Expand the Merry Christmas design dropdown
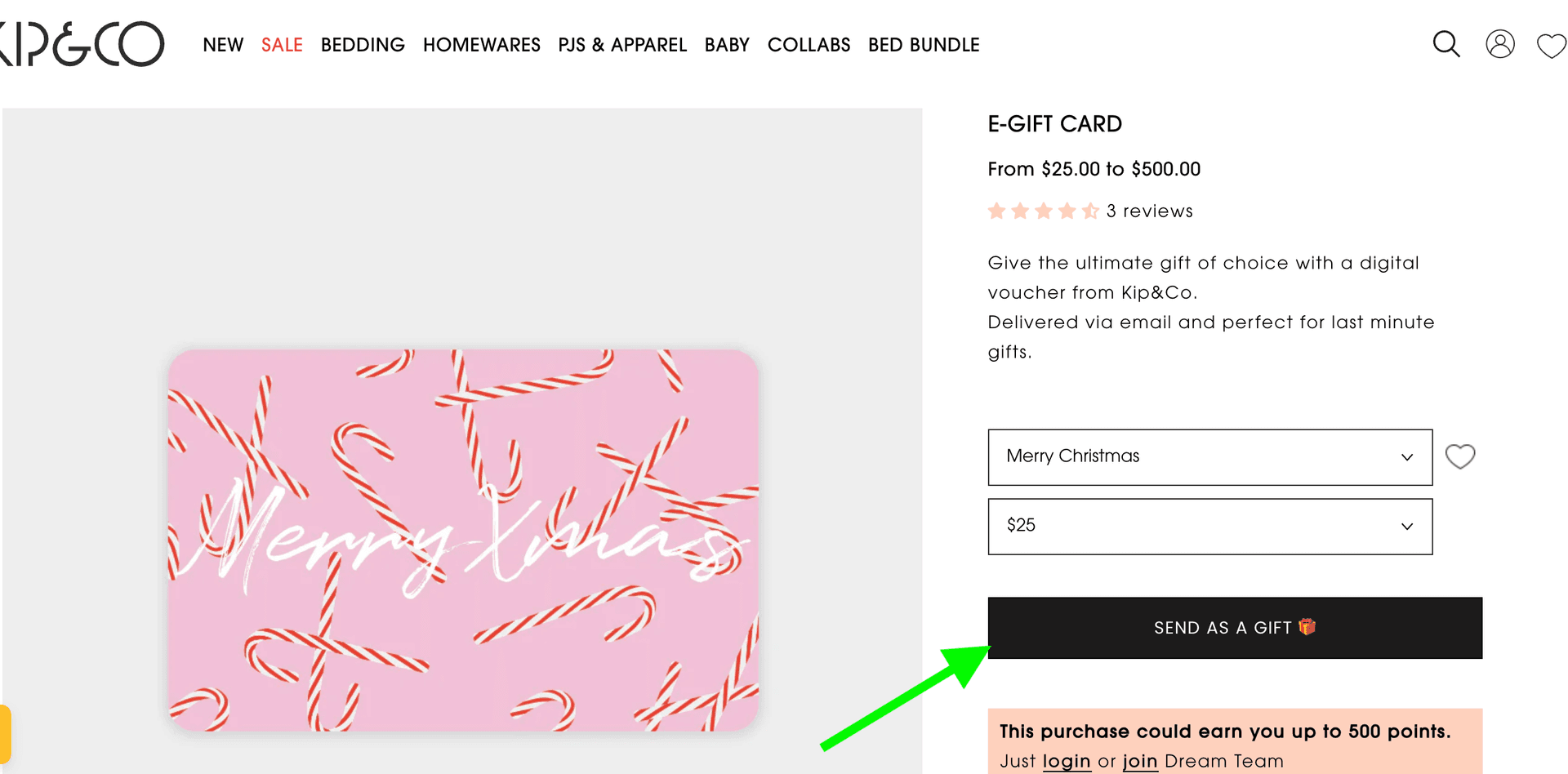The width and height of the screenshot is (1568, 774). point(1209,457)
